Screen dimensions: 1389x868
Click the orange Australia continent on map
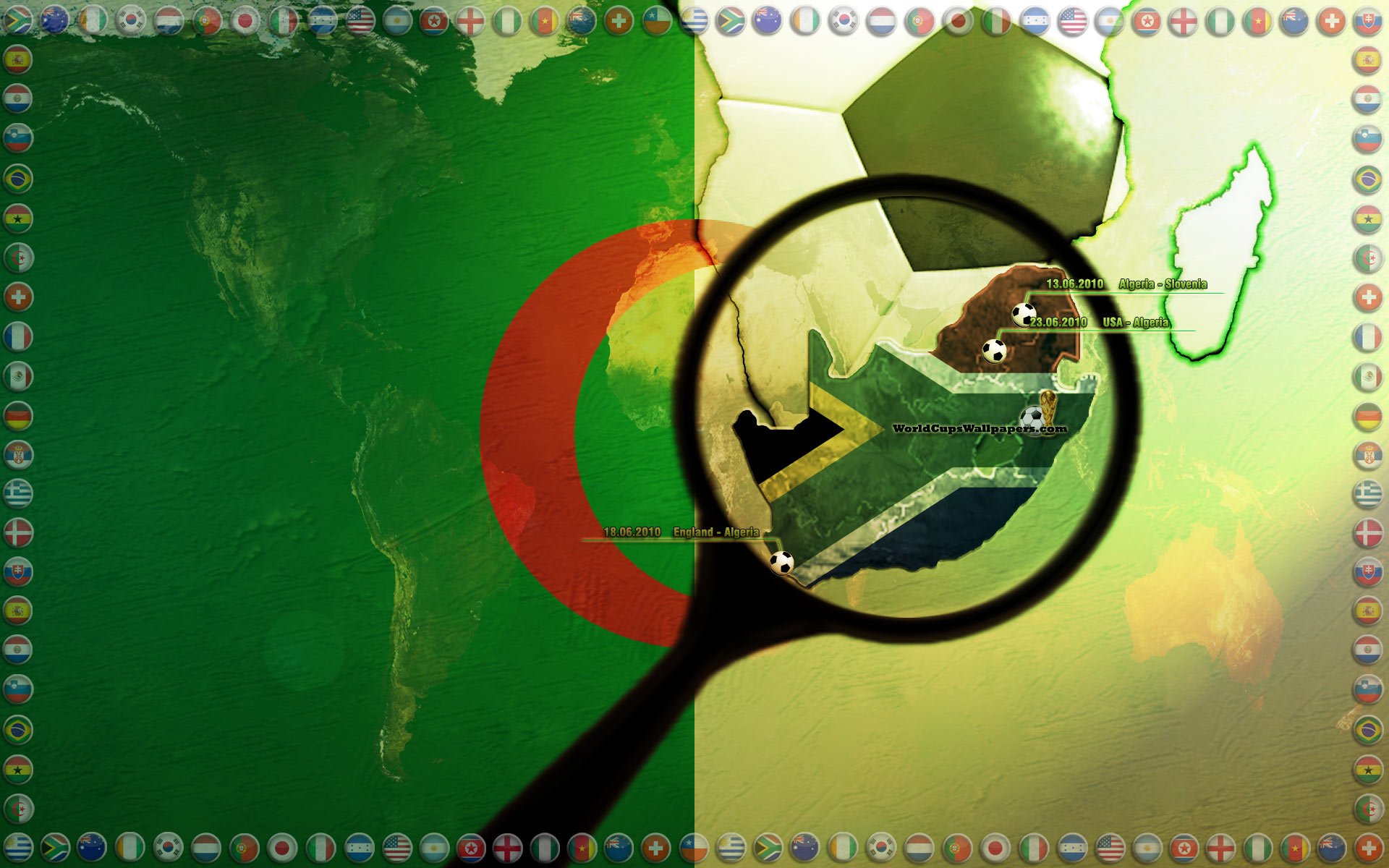pos(1201,608)
